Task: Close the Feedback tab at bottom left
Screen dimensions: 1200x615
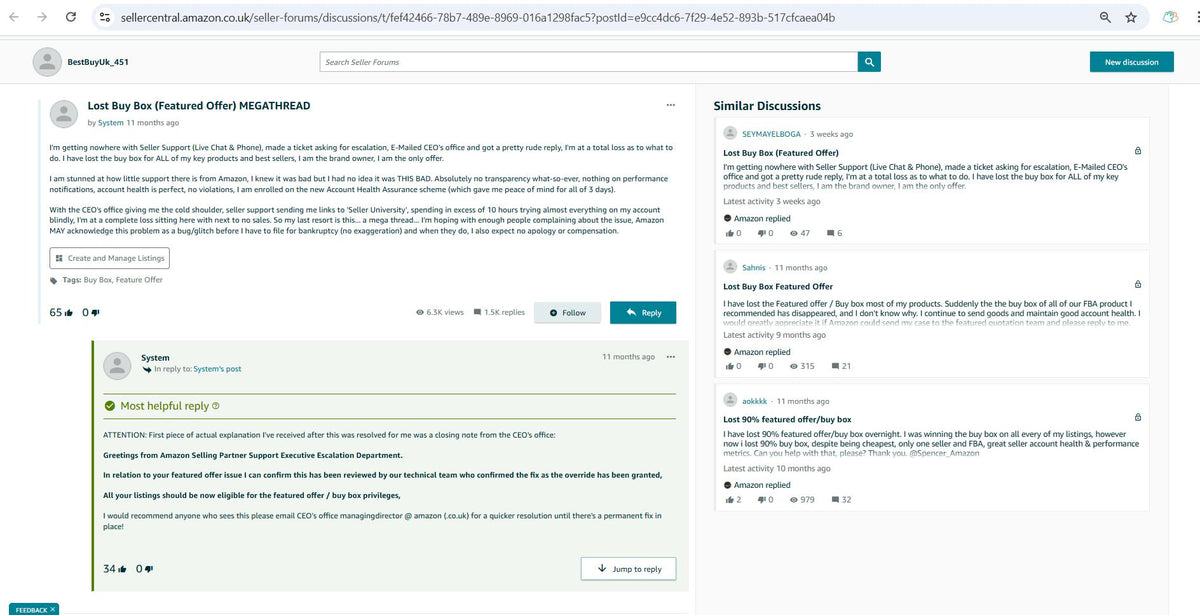Action: coord(52,609)
